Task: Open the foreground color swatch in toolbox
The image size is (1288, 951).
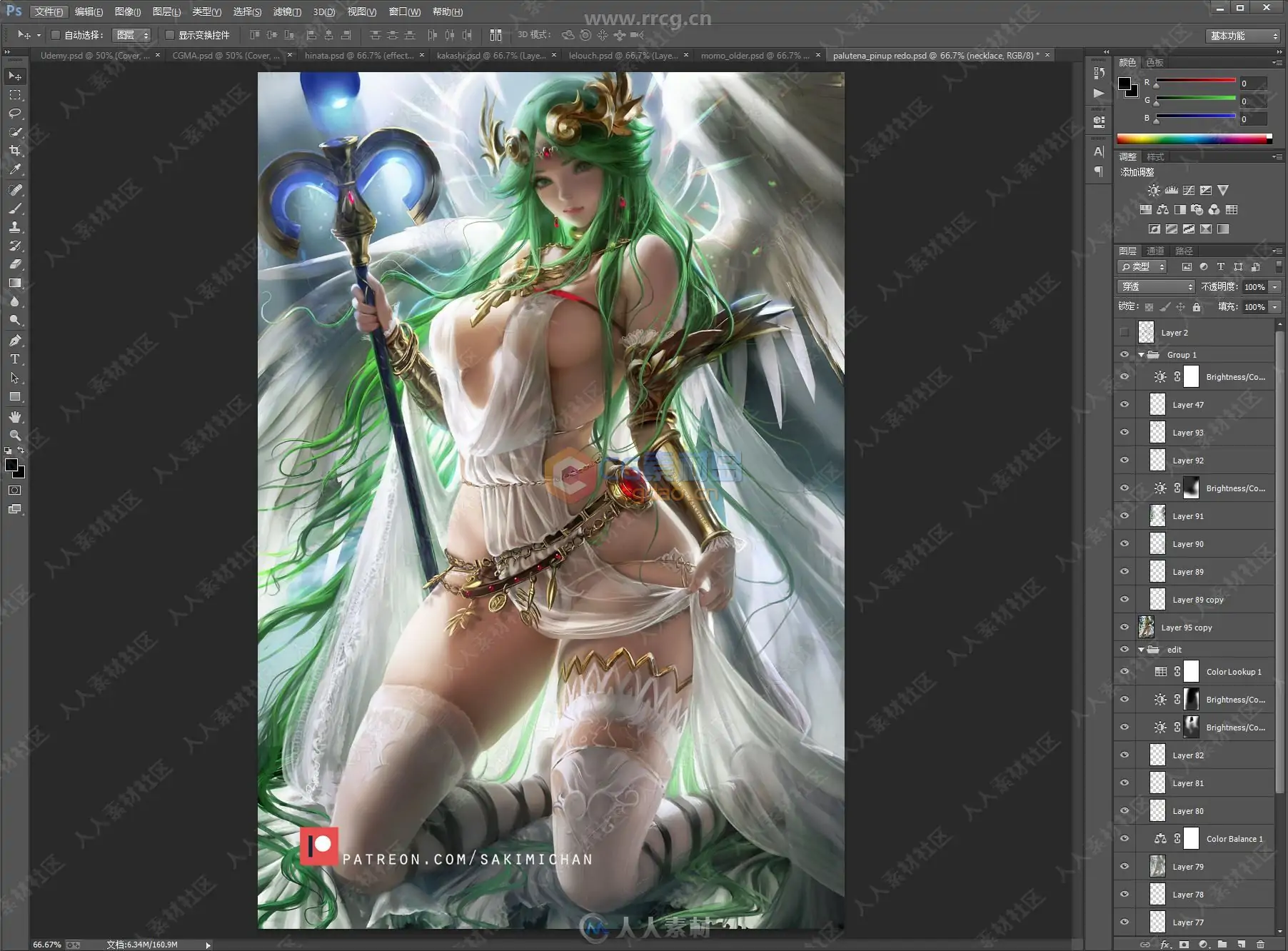Action: coord(11,466)
